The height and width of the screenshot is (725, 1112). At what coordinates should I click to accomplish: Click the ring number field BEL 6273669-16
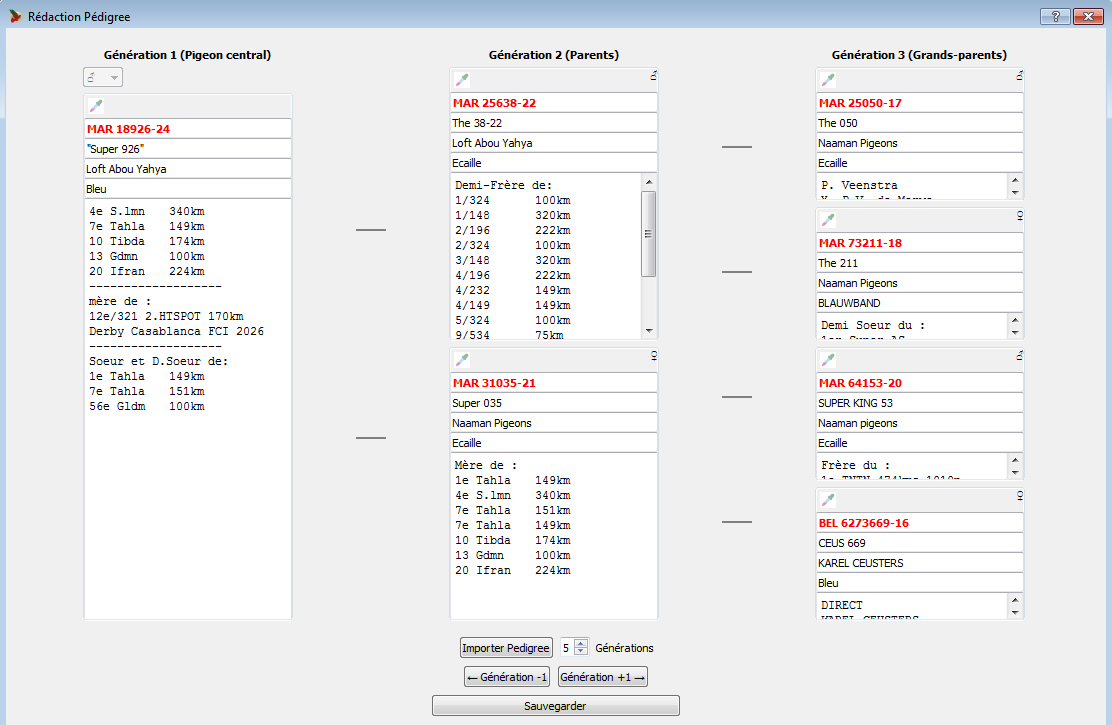pos(920,523)
